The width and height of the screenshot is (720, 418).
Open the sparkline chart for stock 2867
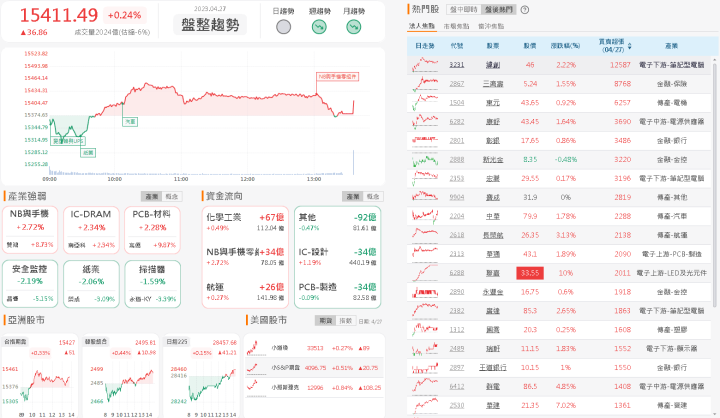pyautogui.click(x=425, y=84)
